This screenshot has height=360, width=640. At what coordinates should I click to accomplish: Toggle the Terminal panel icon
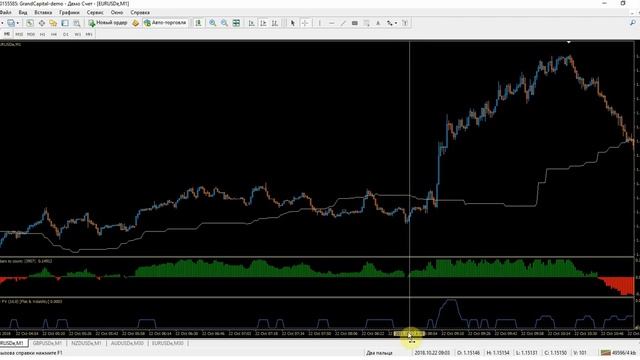click(x=65, y=23)
